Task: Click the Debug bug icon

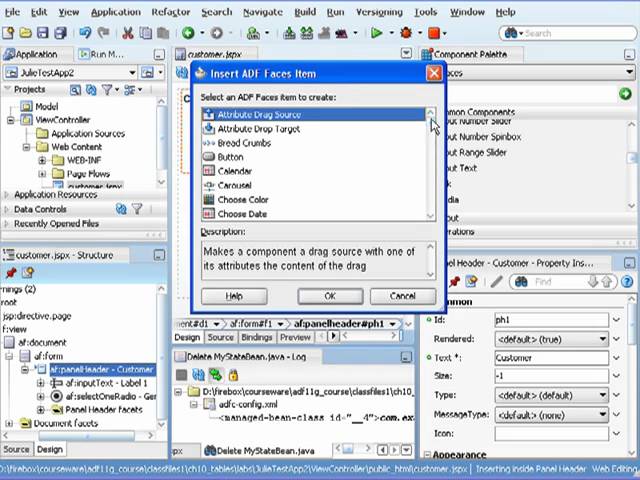Action: coord(406,33)
